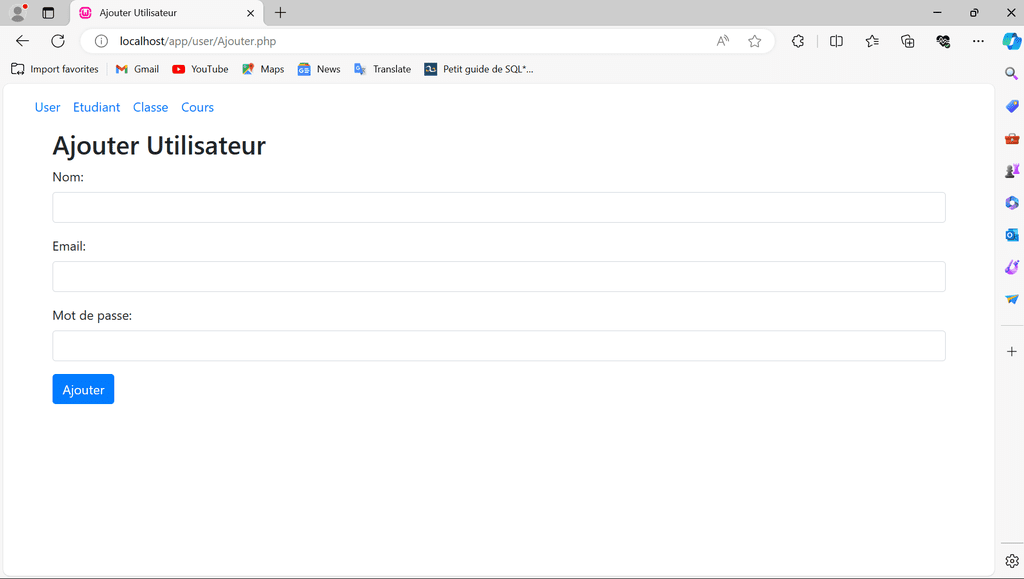
Task: Open the Maps bookmark
Action: (x=263, y=69)
